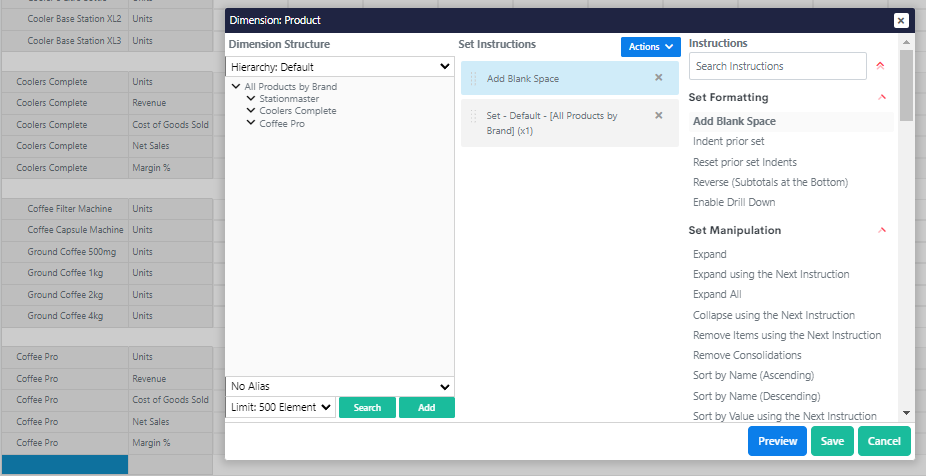Close the Dimension: Product dialog

tap(900, 20)
